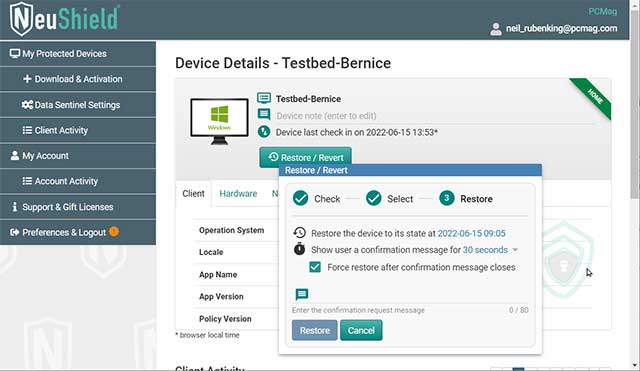The height and width of the screenshot is (371, 640).
Task: Click the check-in clock icon
Action: 264,132
